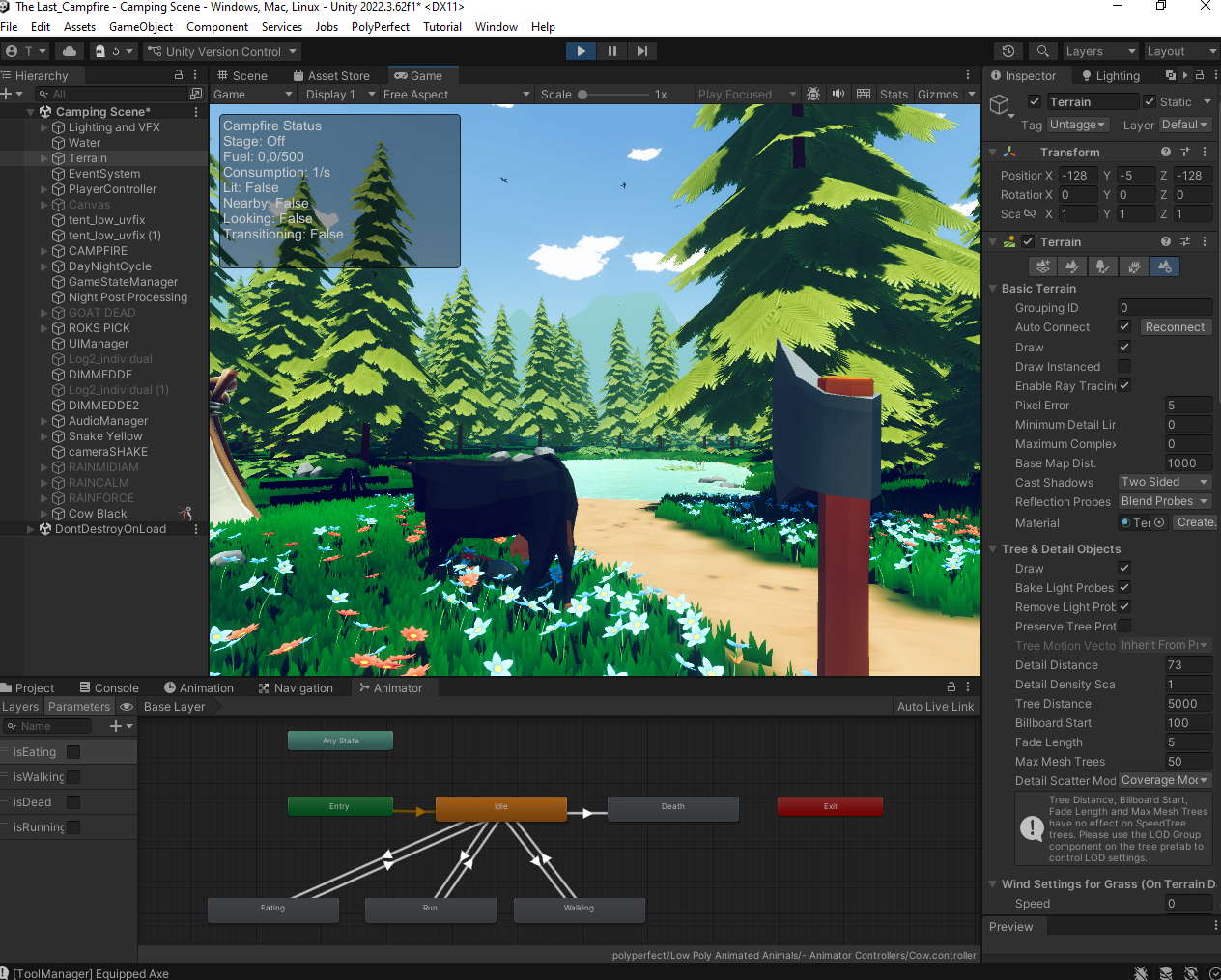
Task: Toggle the isDead parameter checkbox
Action: 73,802
